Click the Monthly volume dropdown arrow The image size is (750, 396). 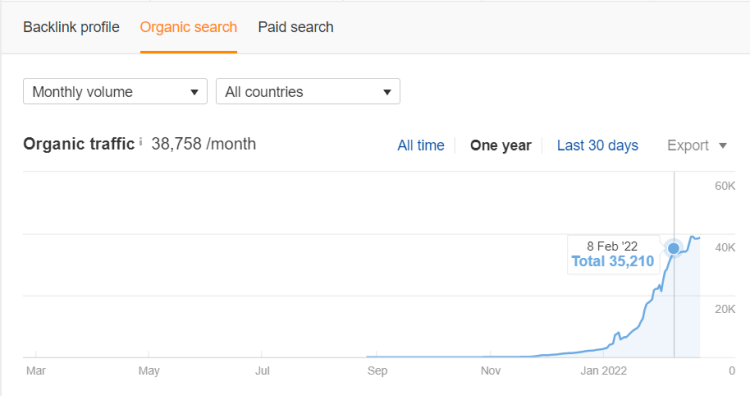click(x=194, y=92)
